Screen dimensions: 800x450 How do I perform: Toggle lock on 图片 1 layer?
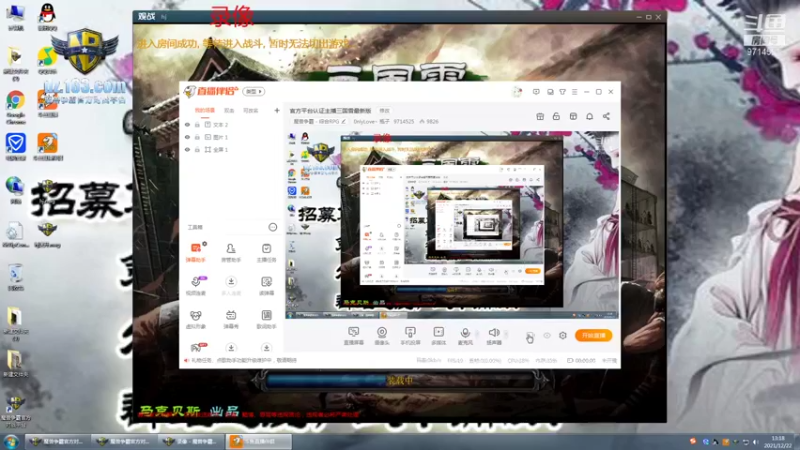pyautogui.click(x=197, y=137)
